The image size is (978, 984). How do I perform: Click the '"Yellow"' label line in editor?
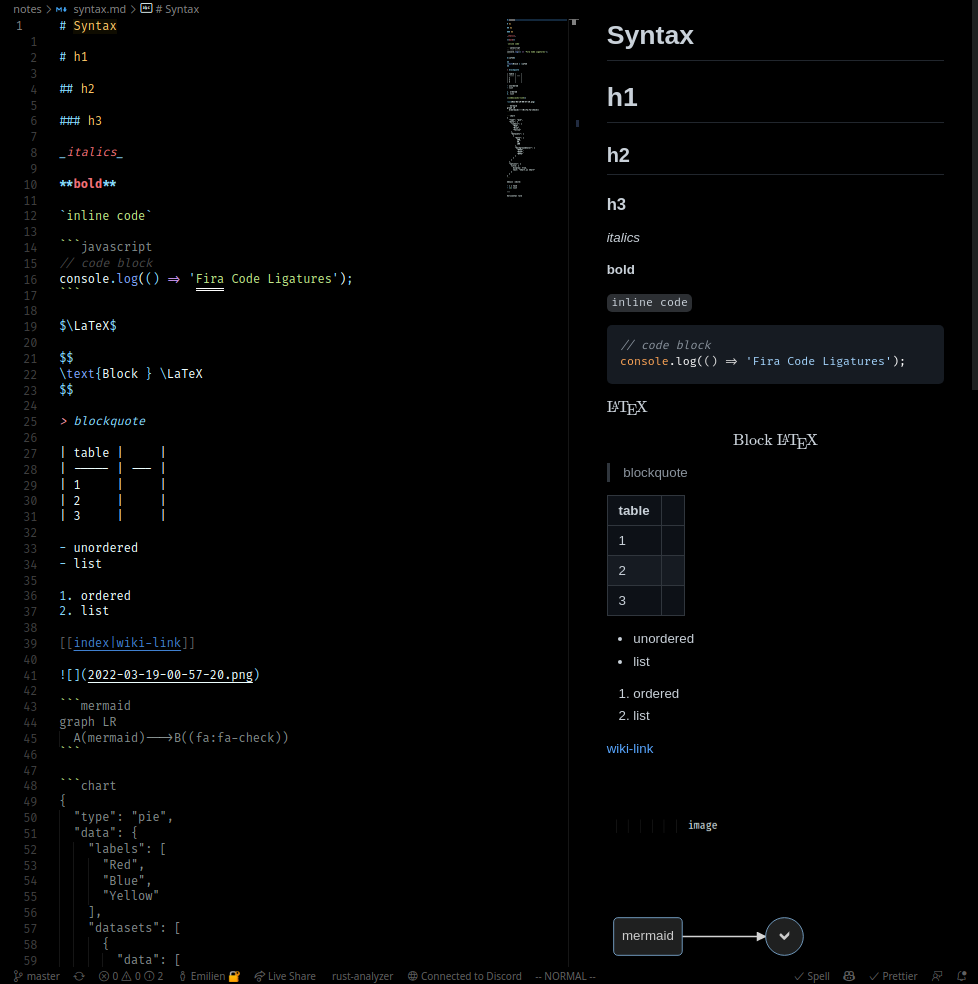[x=131, y=896]
